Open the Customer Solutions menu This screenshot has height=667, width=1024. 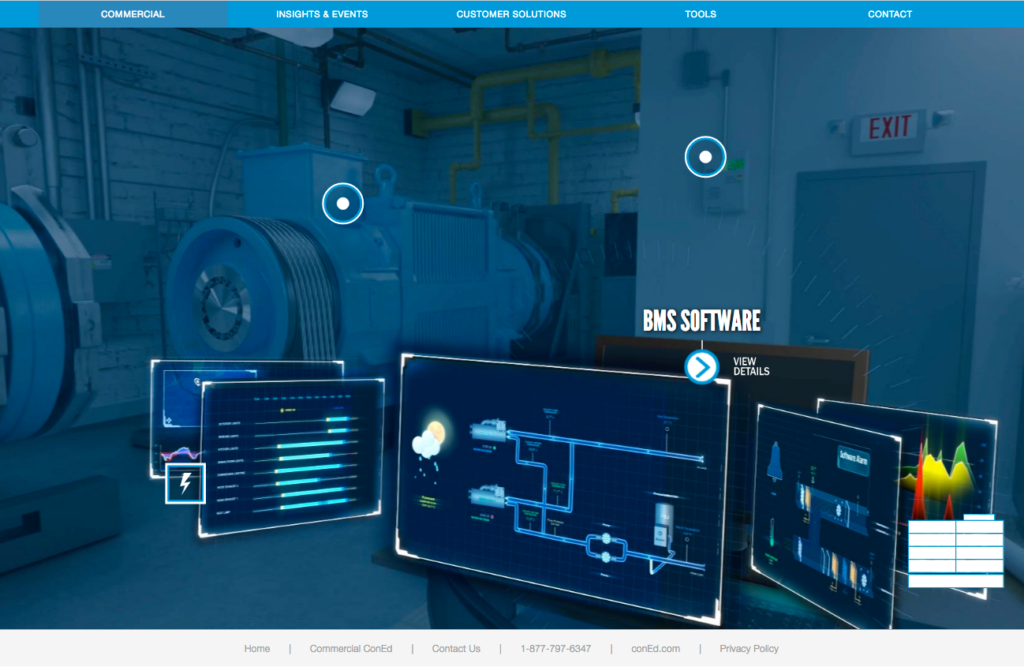[511, 14]
